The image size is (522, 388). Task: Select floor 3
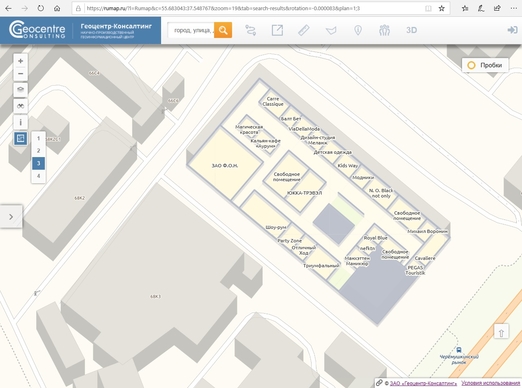coord(38,163)
